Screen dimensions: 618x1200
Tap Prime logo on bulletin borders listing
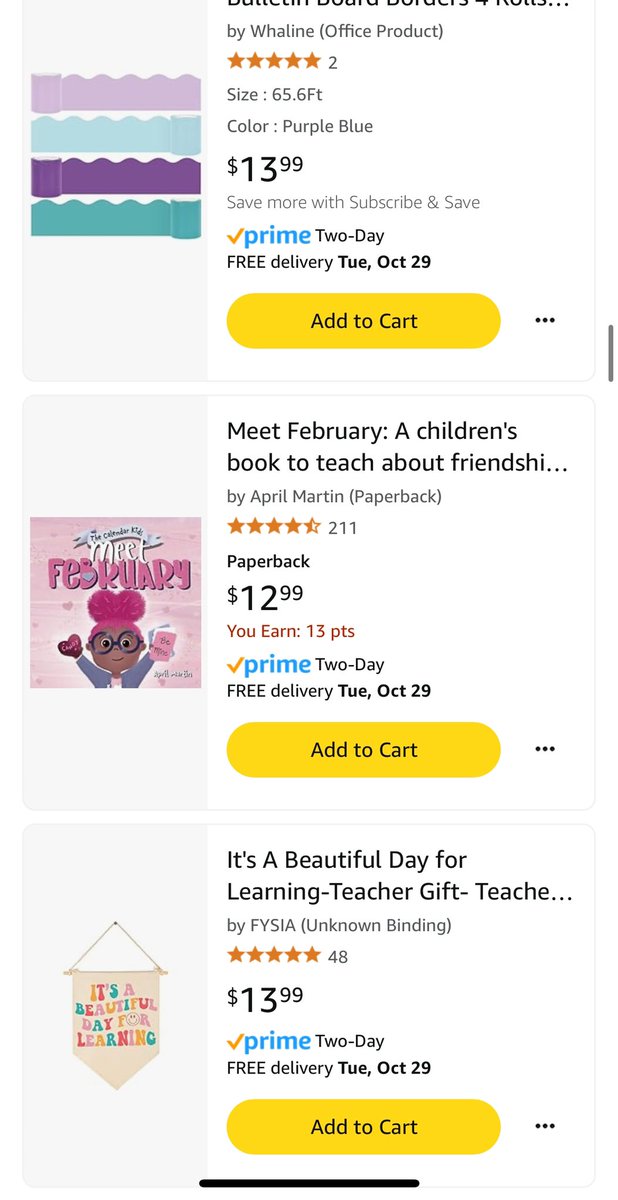(269, 237)
